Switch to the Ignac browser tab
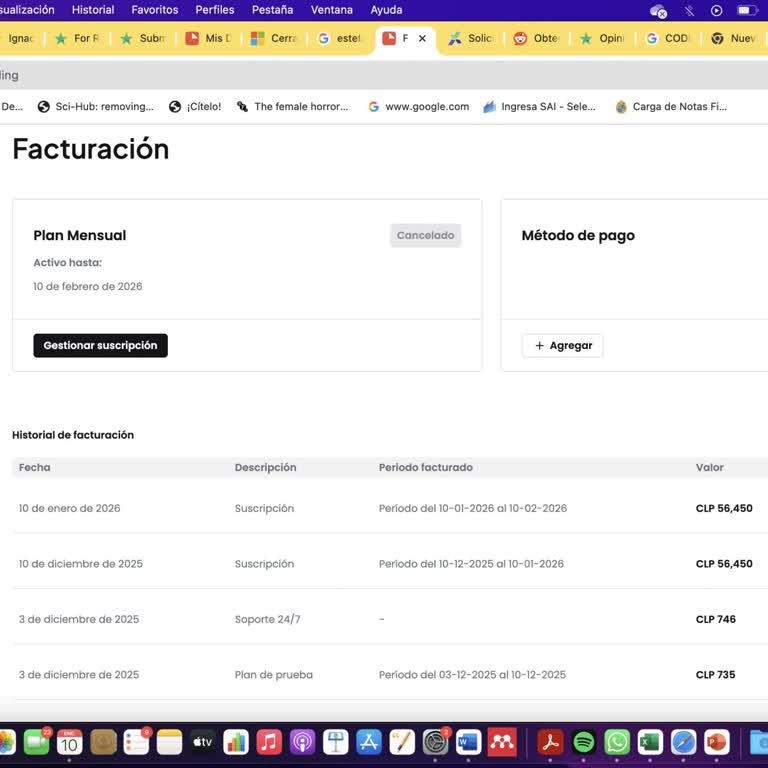 pyautogui.click(x=21, y=38)
